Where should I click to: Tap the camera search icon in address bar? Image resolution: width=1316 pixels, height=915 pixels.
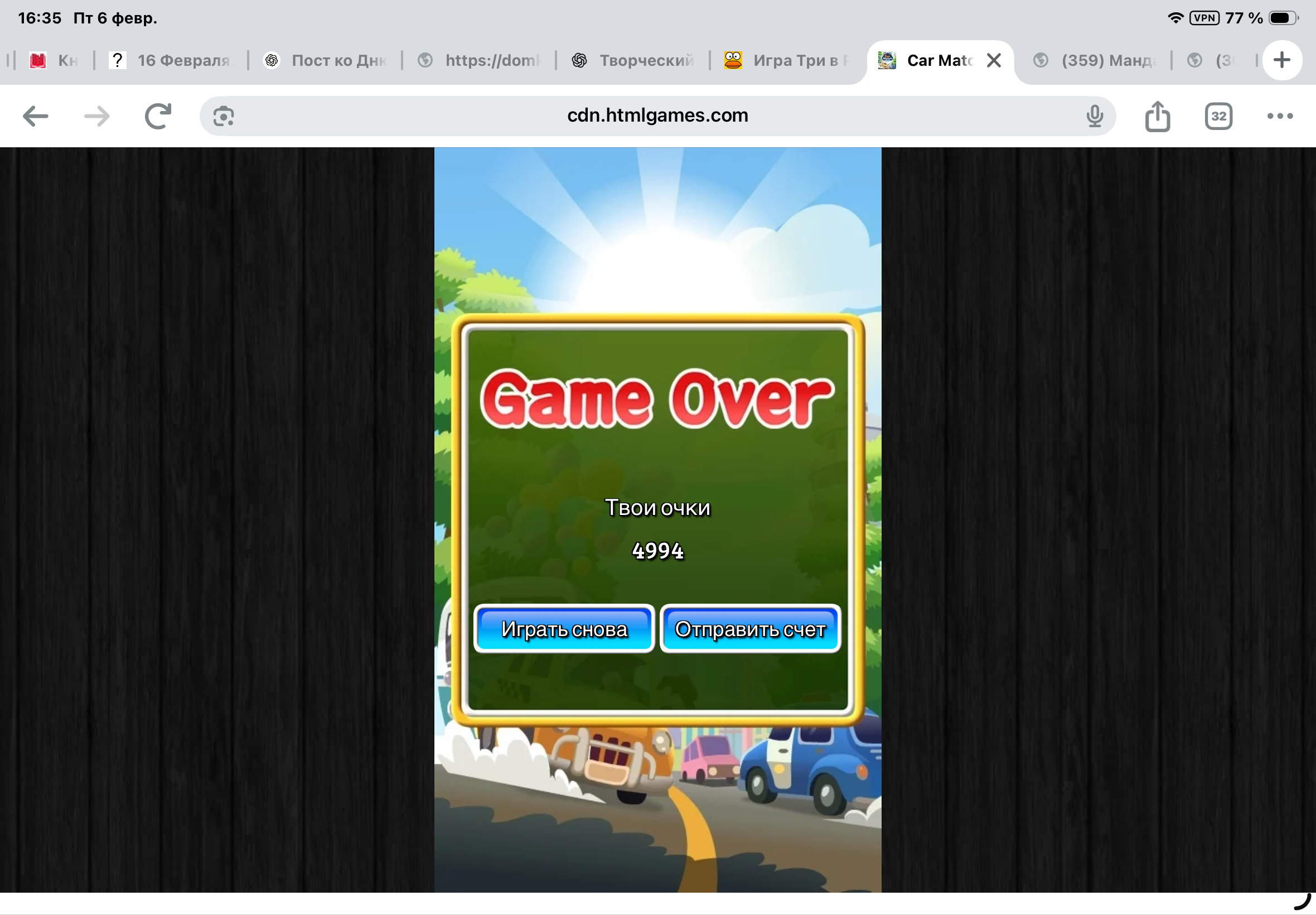coord(224,117)
